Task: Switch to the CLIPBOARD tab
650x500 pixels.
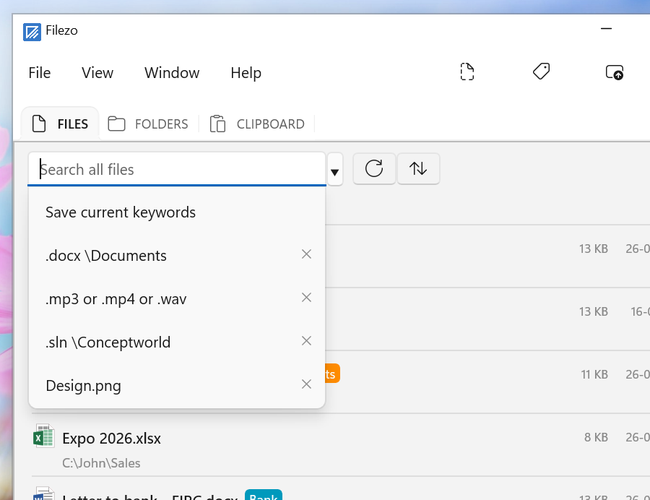Action: coord(257,124)
